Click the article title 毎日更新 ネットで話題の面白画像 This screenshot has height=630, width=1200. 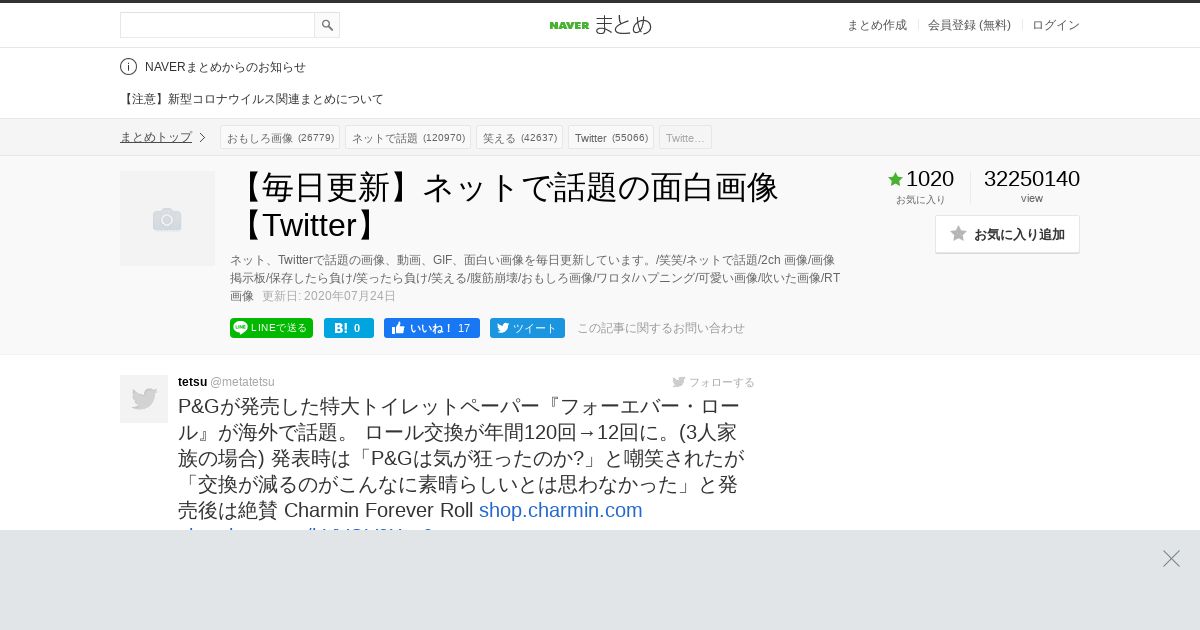[505, 205]
